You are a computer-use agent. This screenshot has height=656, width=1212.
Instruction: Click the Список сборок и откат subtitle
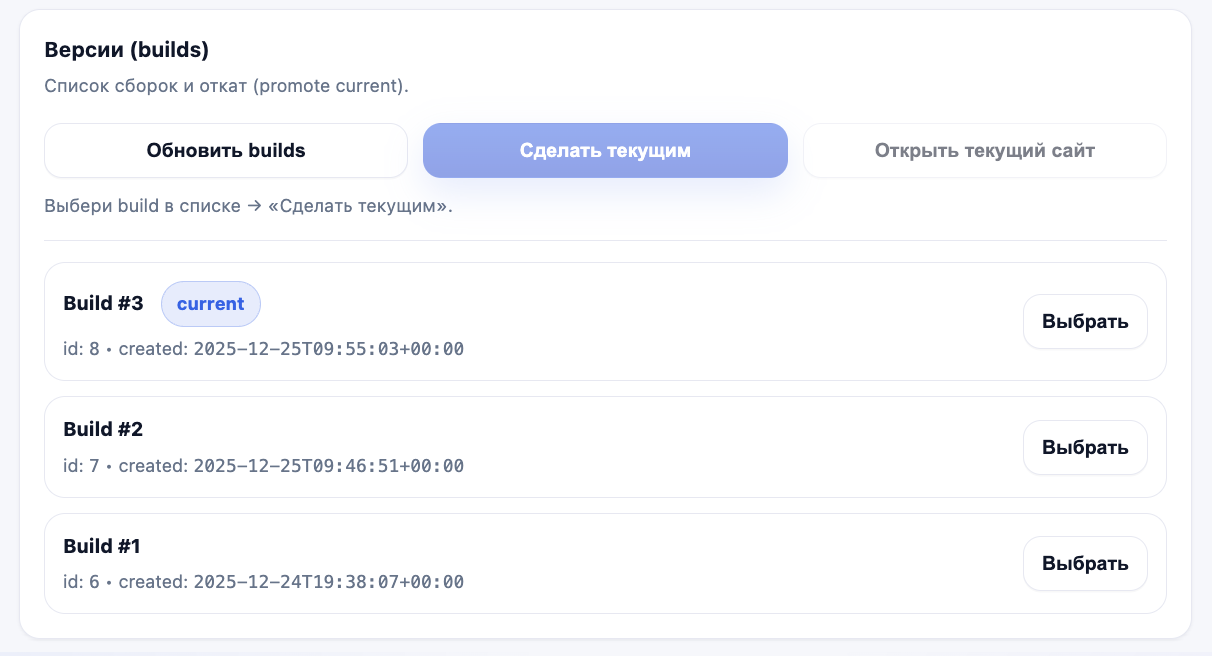226,86
